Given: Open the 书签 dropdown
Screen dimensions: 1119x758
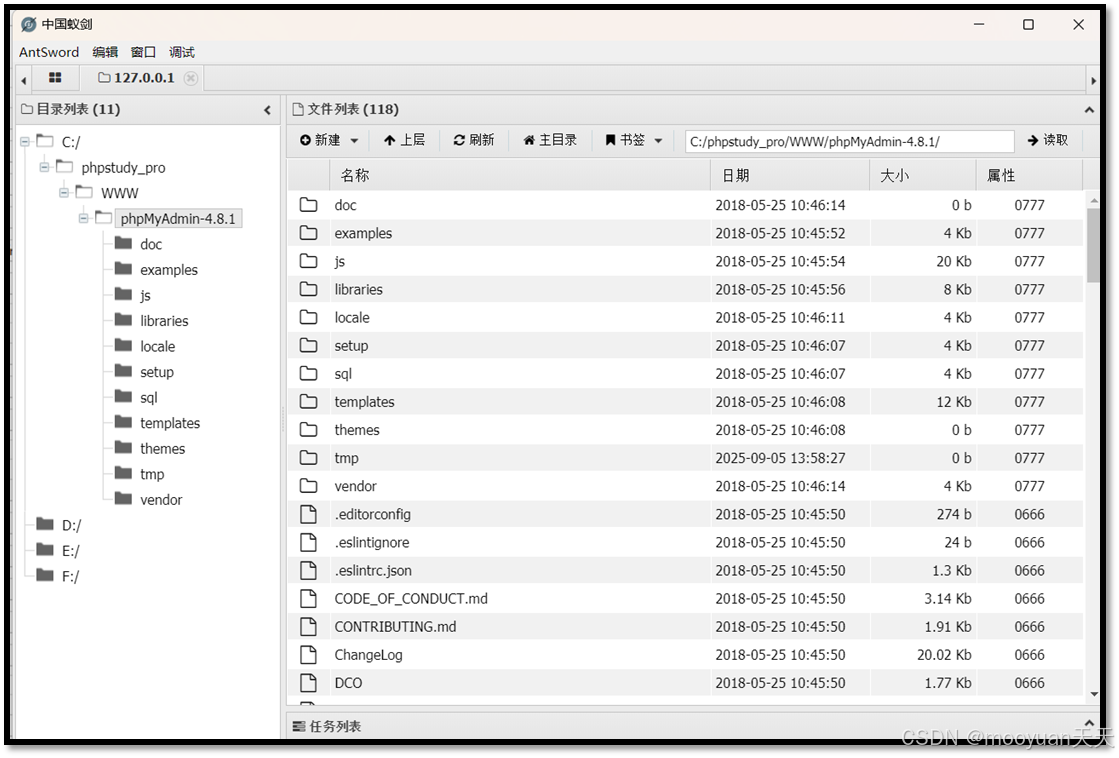Looking at the screenshot, I should pos(634,141).
